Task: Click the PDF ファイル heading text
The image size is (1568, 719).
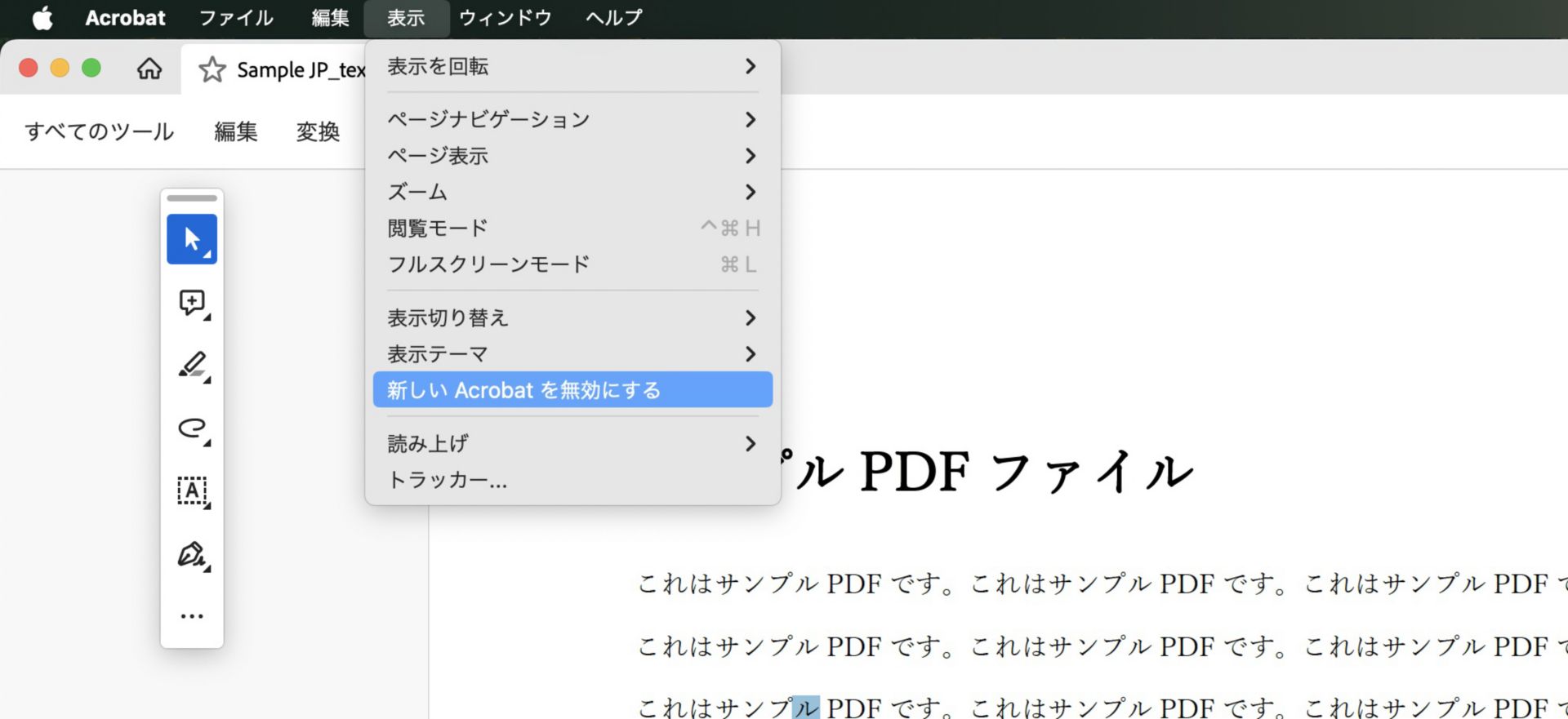Action: pyautogui.click(x=1027, y=472)
